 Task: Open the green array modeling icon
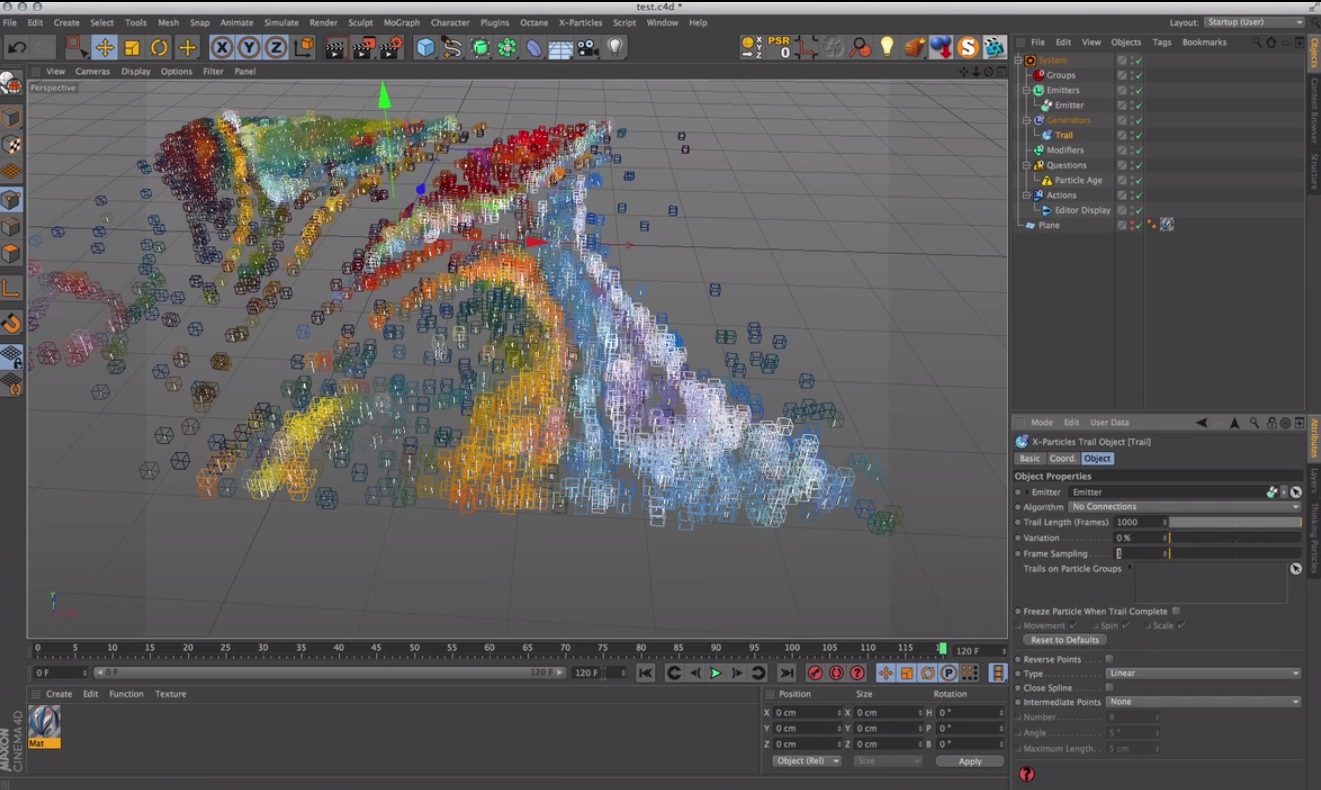click(480, 47)
